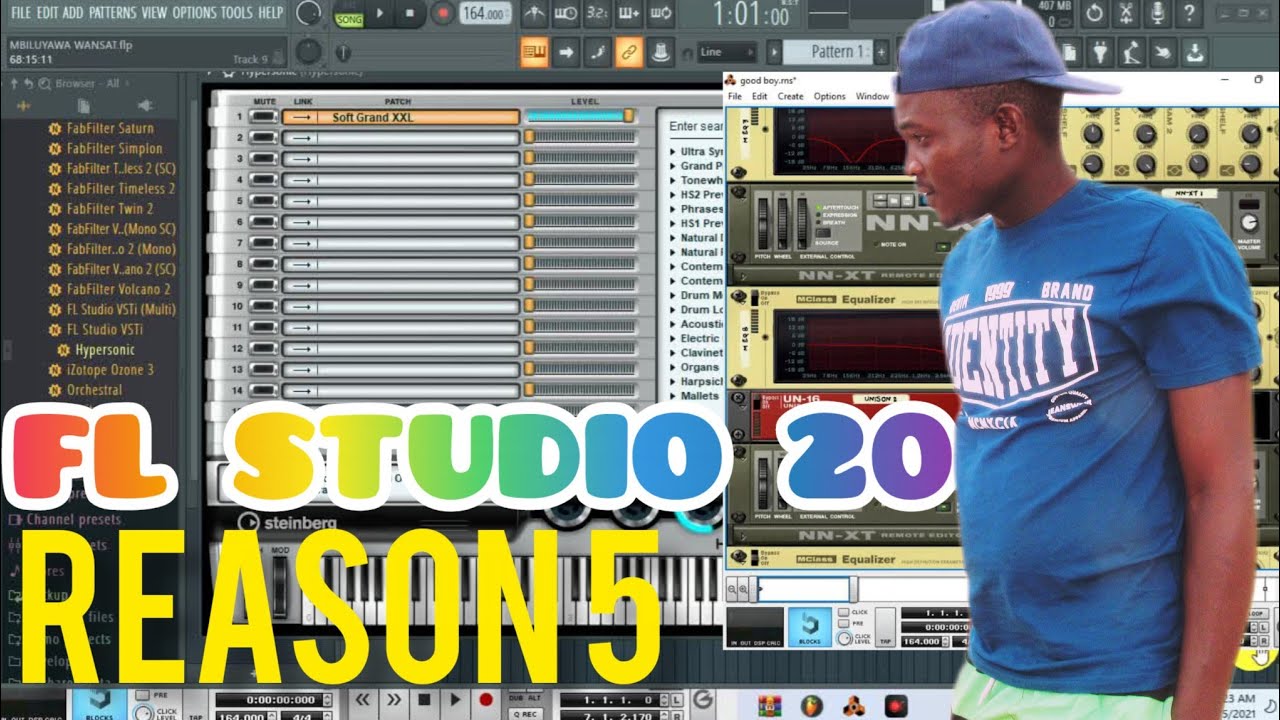Click the Q REC button in Reason transport
The height and width of the screenshot is (720, 1280).
[x=526, y=713]
